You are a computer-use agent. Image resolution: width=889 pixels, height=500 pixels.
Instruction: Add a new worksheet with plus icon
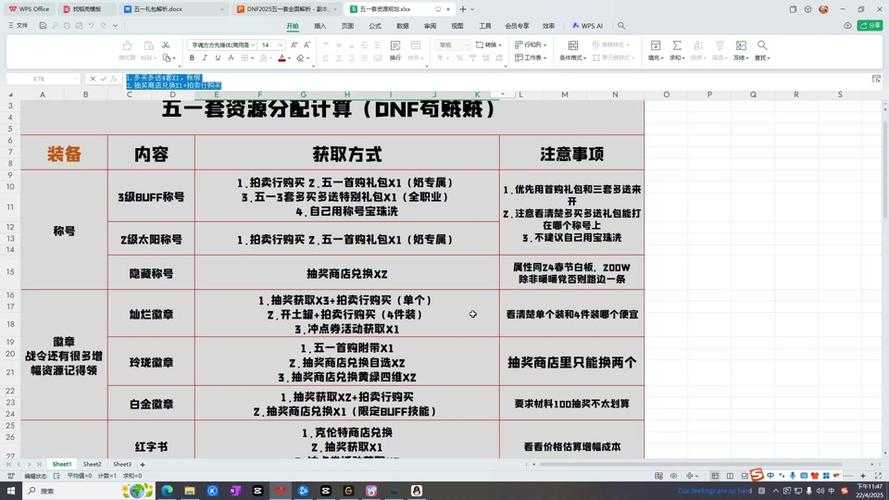(143, 464)
